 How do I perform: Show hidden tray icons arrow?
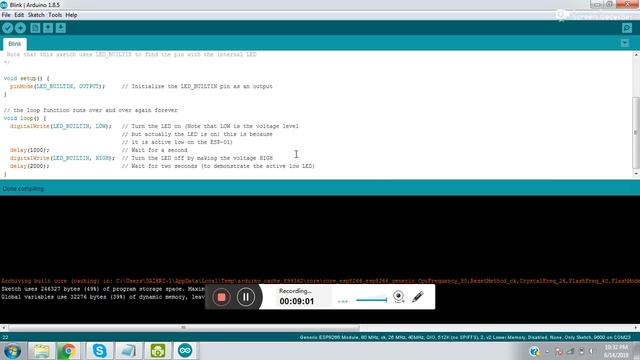tap(547, 351)
